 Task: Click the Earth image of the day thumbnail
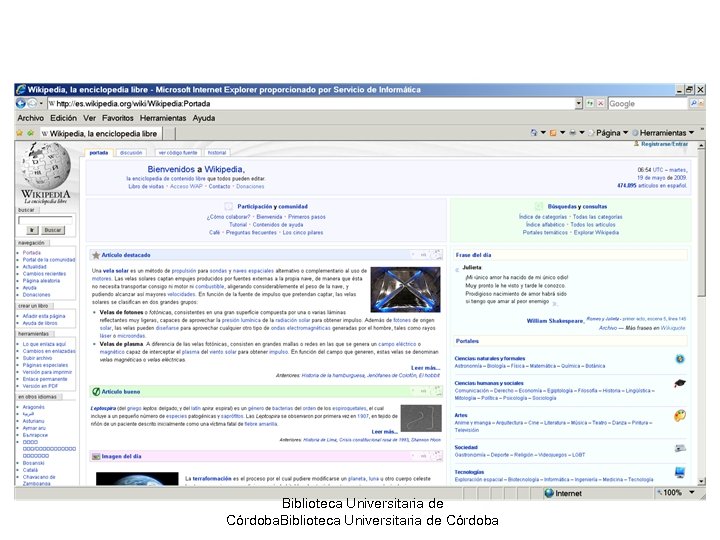point(137,479)
